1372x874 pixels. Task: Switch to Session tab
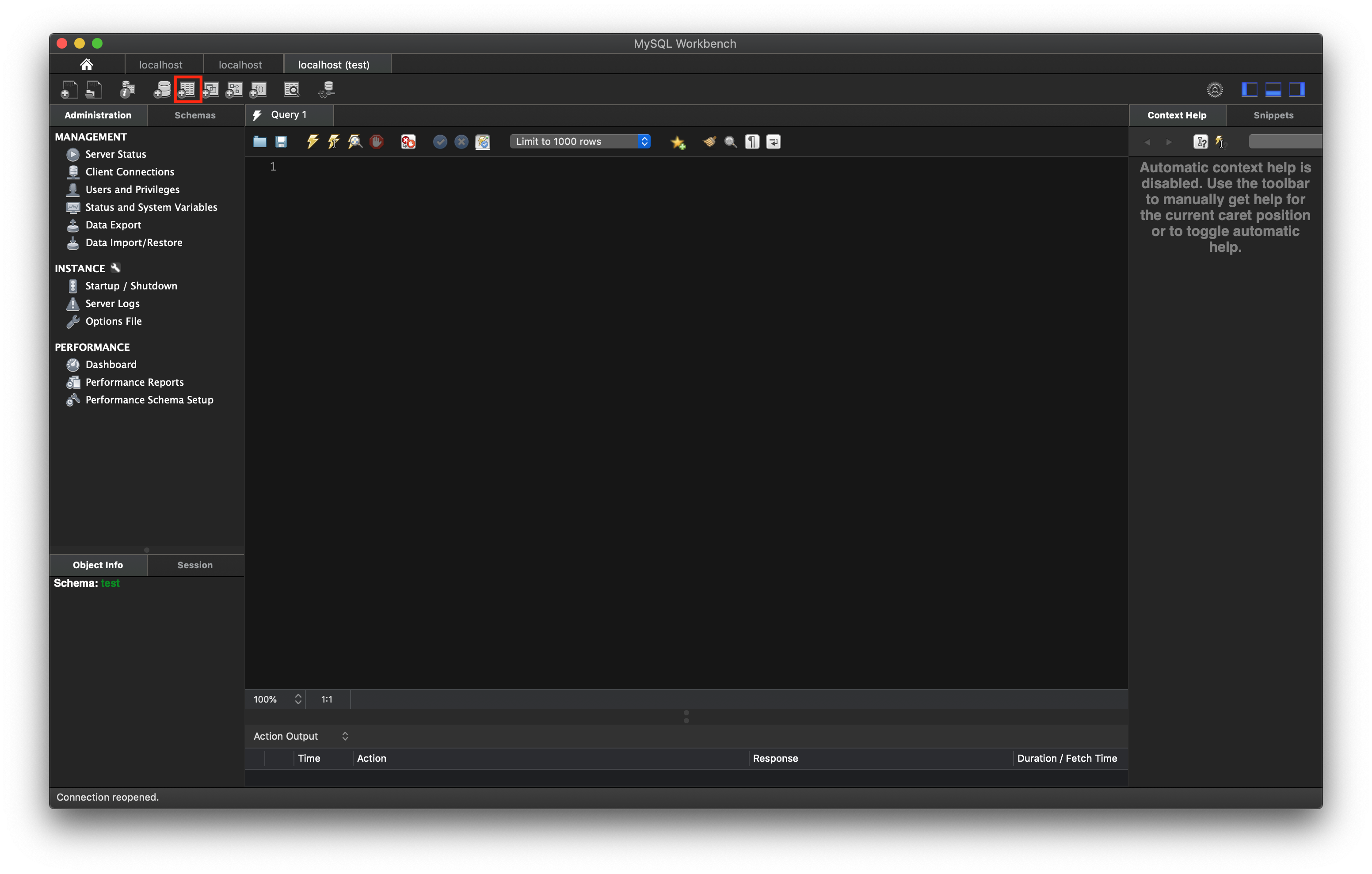point(195,565)
